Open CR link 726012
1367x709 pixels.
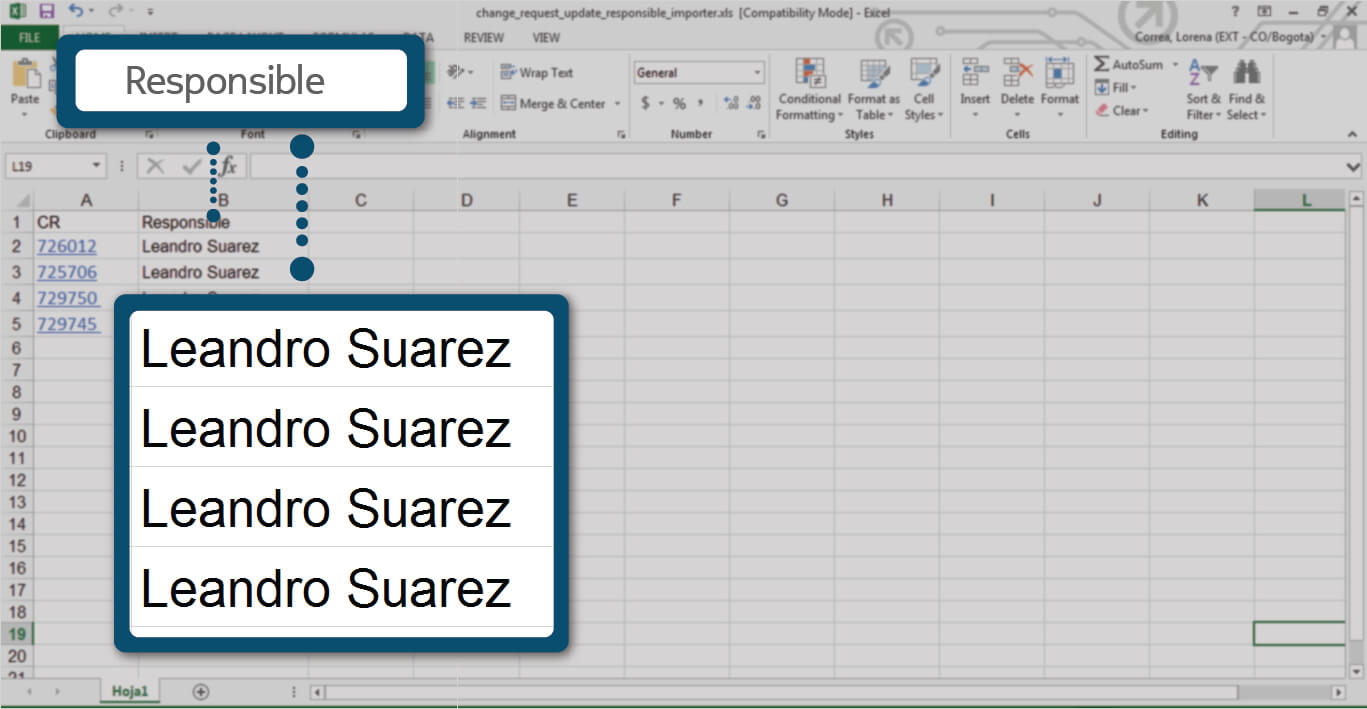[66, 246]
